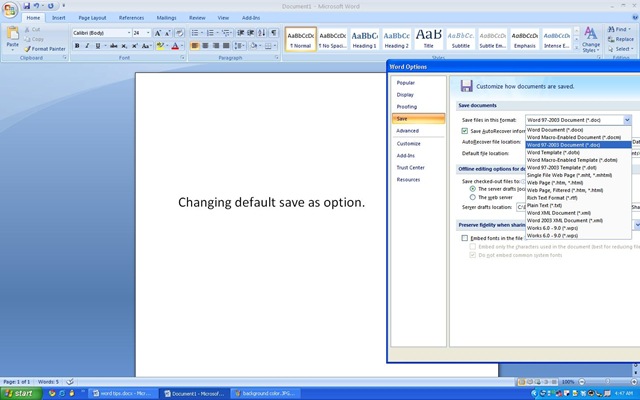Click Decrease Indent icon

point(240,33)
